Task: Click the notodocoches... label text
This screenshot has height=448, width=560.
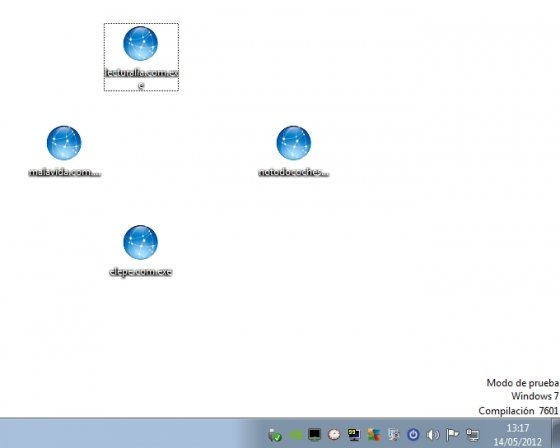Action: 294,172
